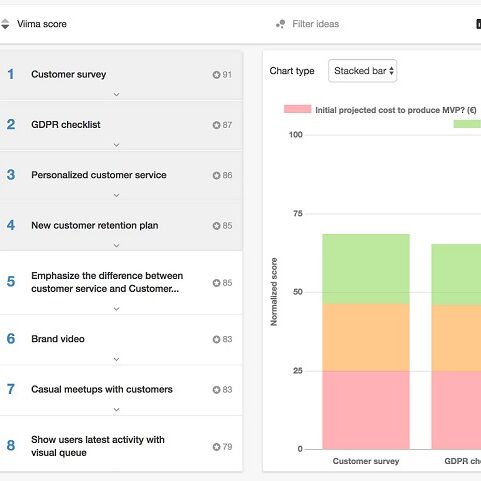Click the green segment of GDPR checklist bar
This screenshot has height=481, width=481.
(456, 275)
